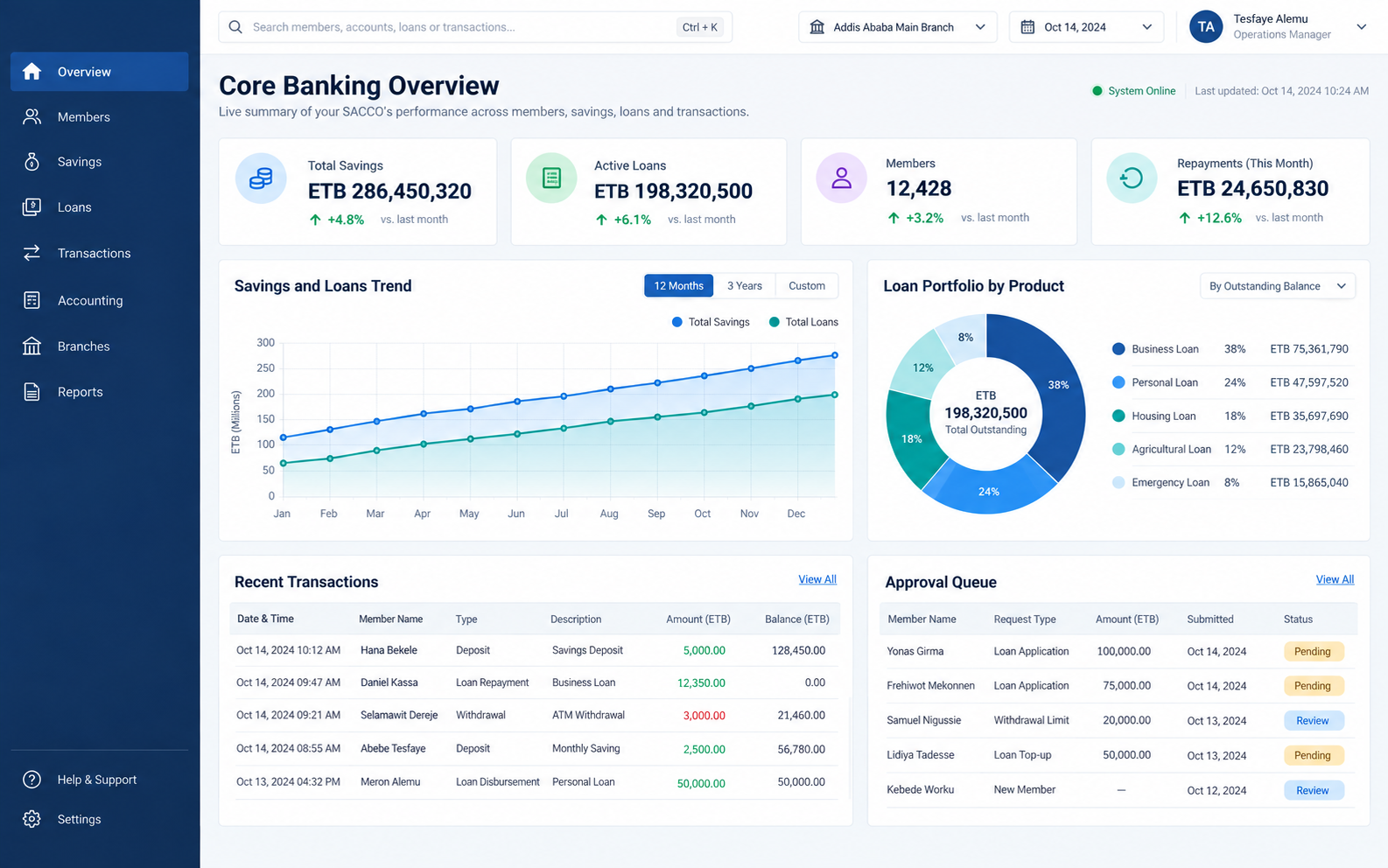Select the 12 Months trend tab
The width and height of the screenshot is (1388, 868).
[679, 286]
